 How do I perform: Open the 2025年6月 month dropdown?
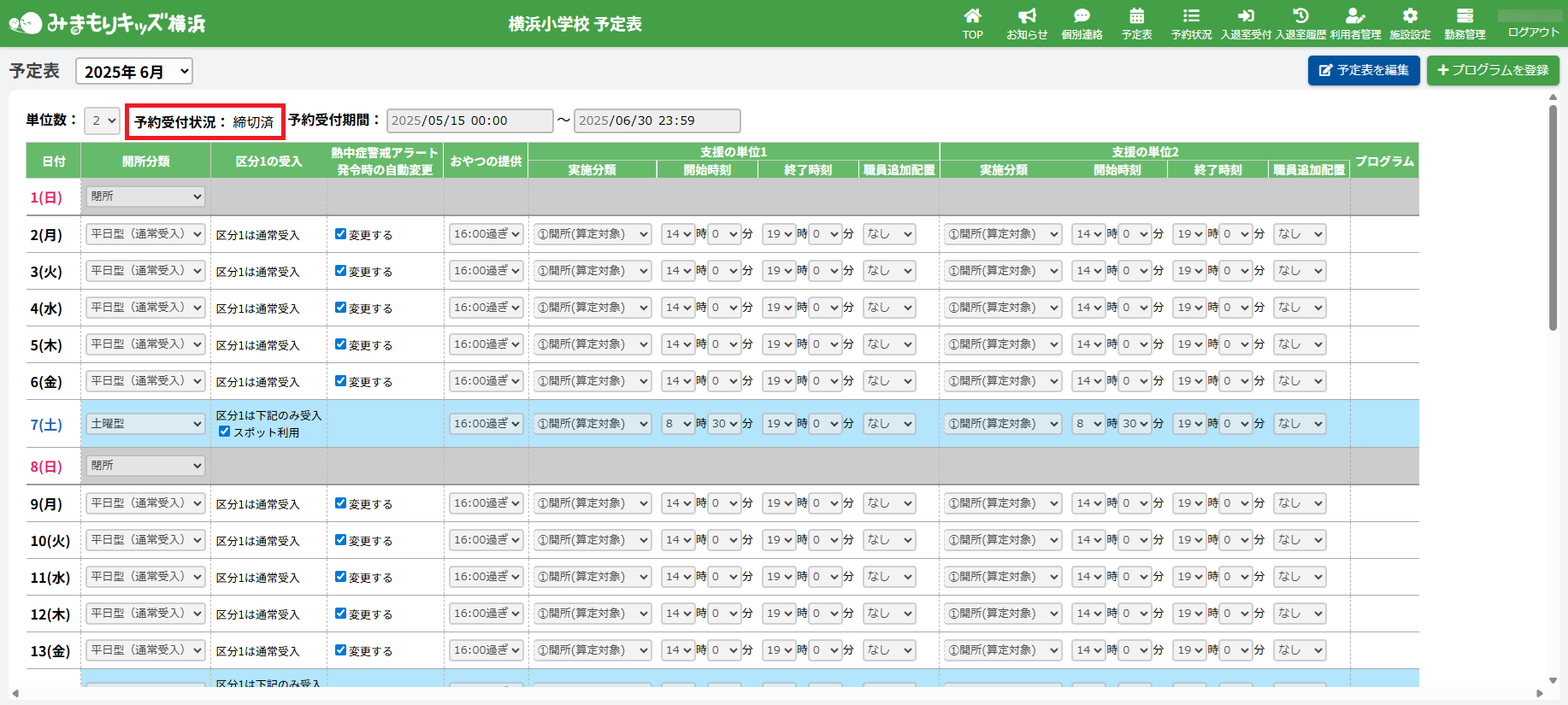coord(134,72)
